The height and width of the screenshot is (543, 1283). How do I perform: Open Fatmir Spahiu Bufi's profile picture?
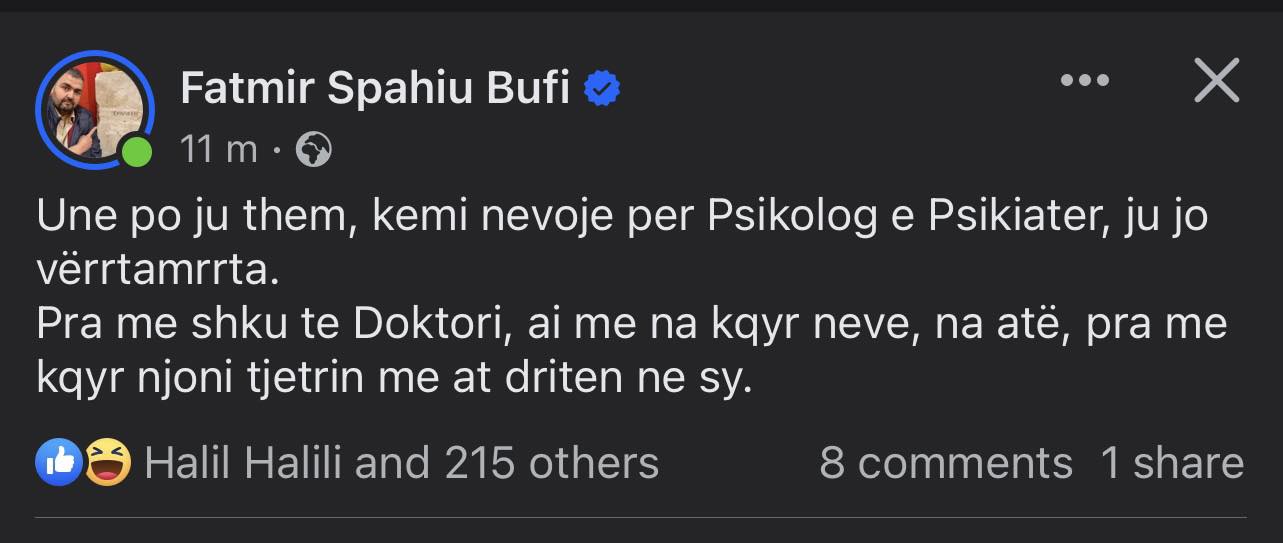[x=92, y=108]
